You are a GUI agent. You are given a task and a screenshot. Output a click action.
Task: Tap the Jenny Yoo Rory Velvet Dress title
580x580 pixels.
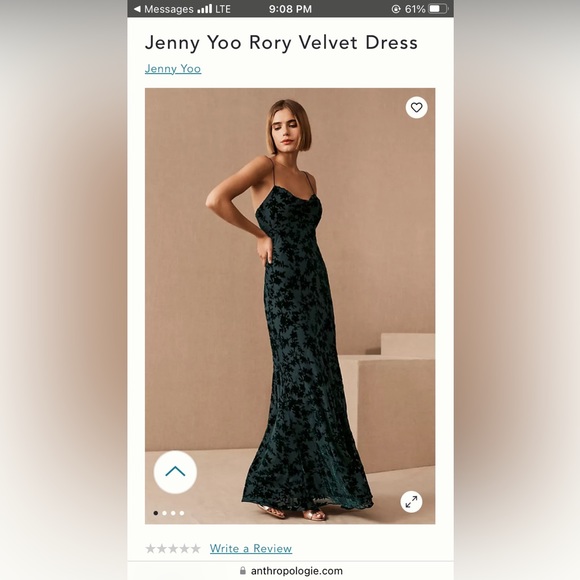pyautogui.click(x=281, y=43)
